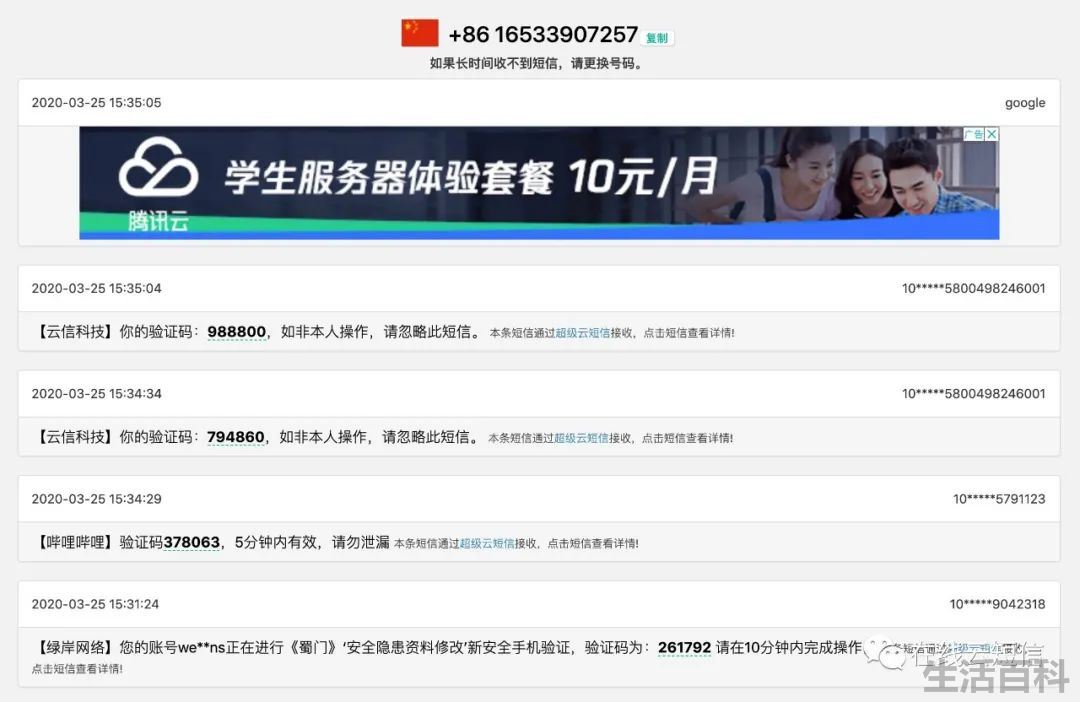
Task: Copy the phone number with 复制 button
Action: tap(656, 39)
